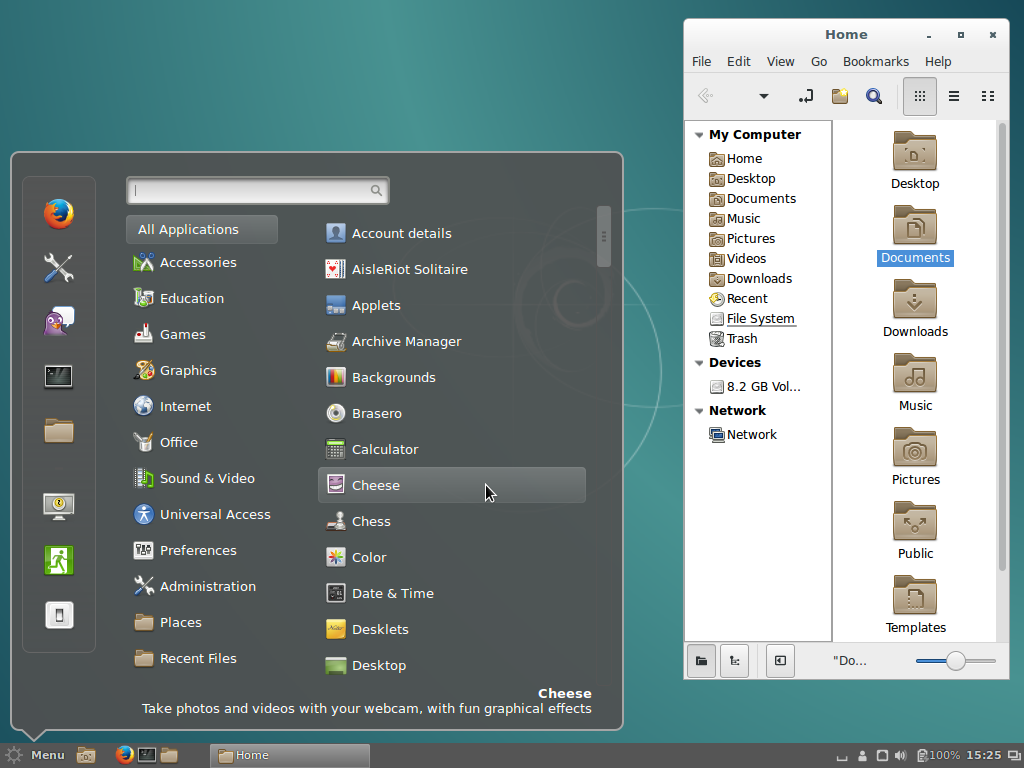This screenshot has width=1024, height=768.
Task: Click All Applications button
Action: tap(202, 229)
